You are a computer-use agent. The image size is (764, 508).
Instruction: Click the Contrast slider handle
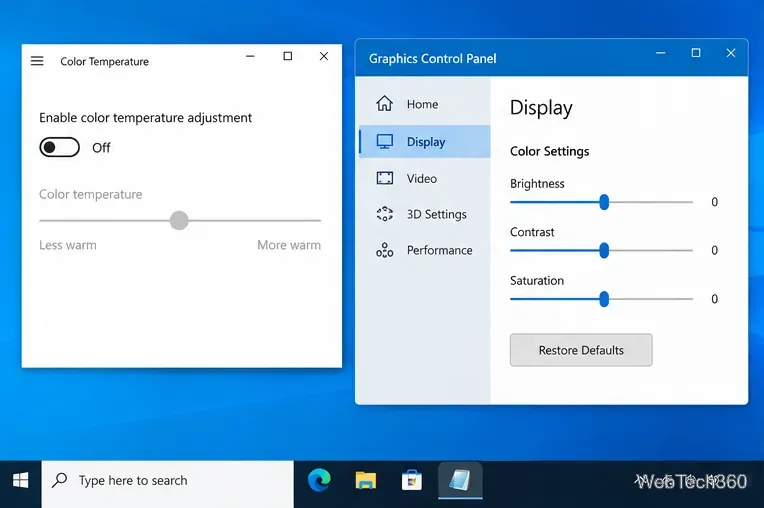tap(604, 250)
